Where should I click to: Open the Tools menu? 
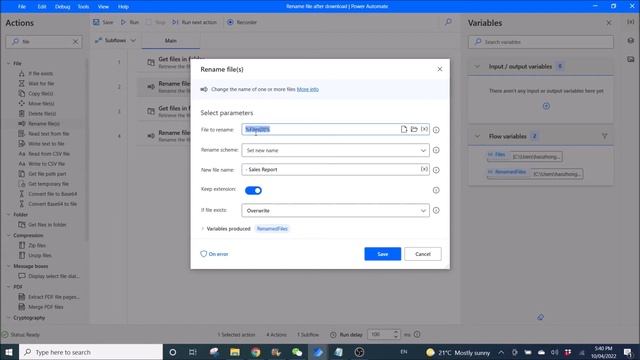coord(83,7)
